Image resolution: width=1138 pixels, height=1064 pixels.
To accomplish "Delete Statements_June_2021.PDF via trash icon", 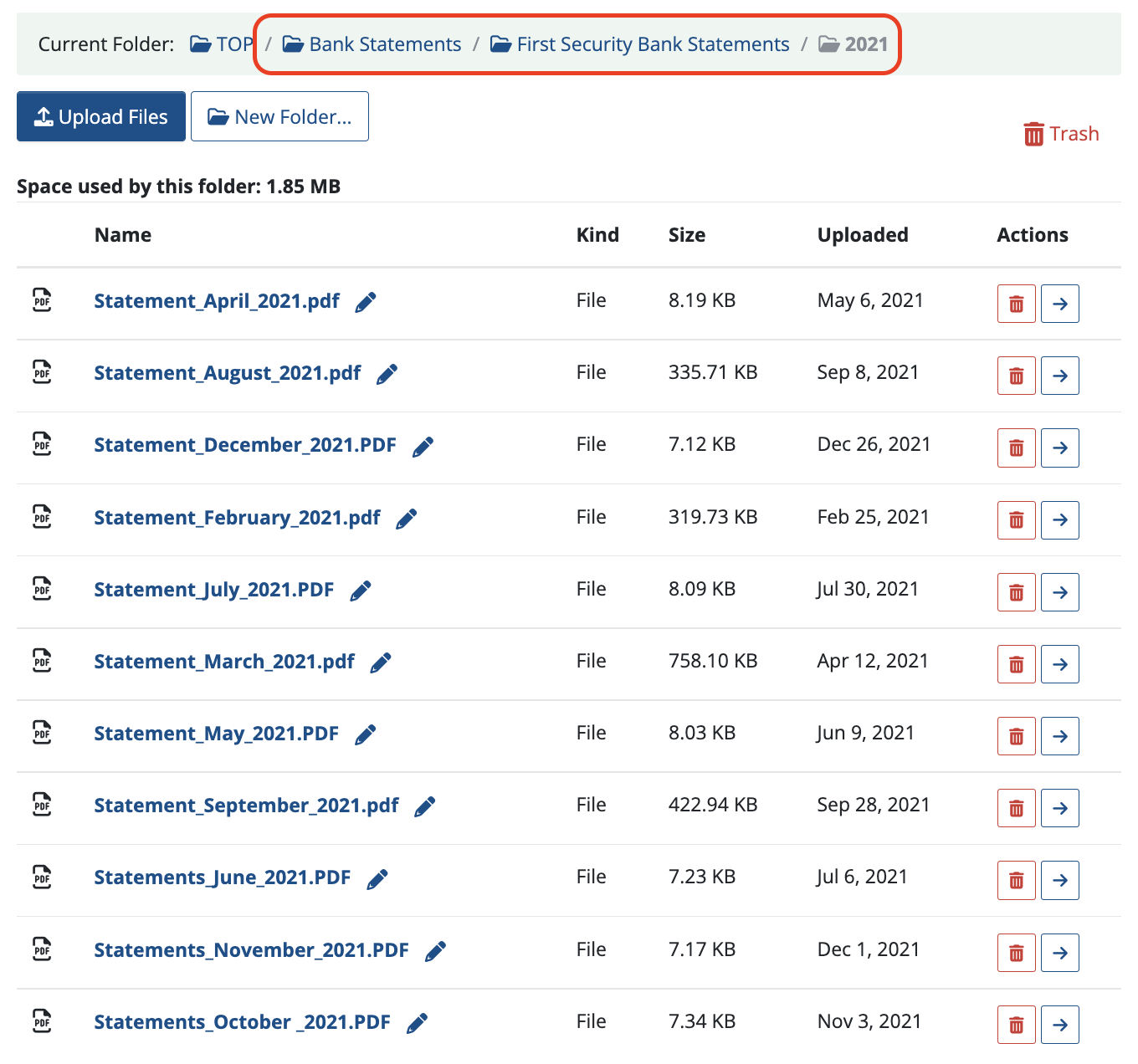I will [x=1017, y=880].
